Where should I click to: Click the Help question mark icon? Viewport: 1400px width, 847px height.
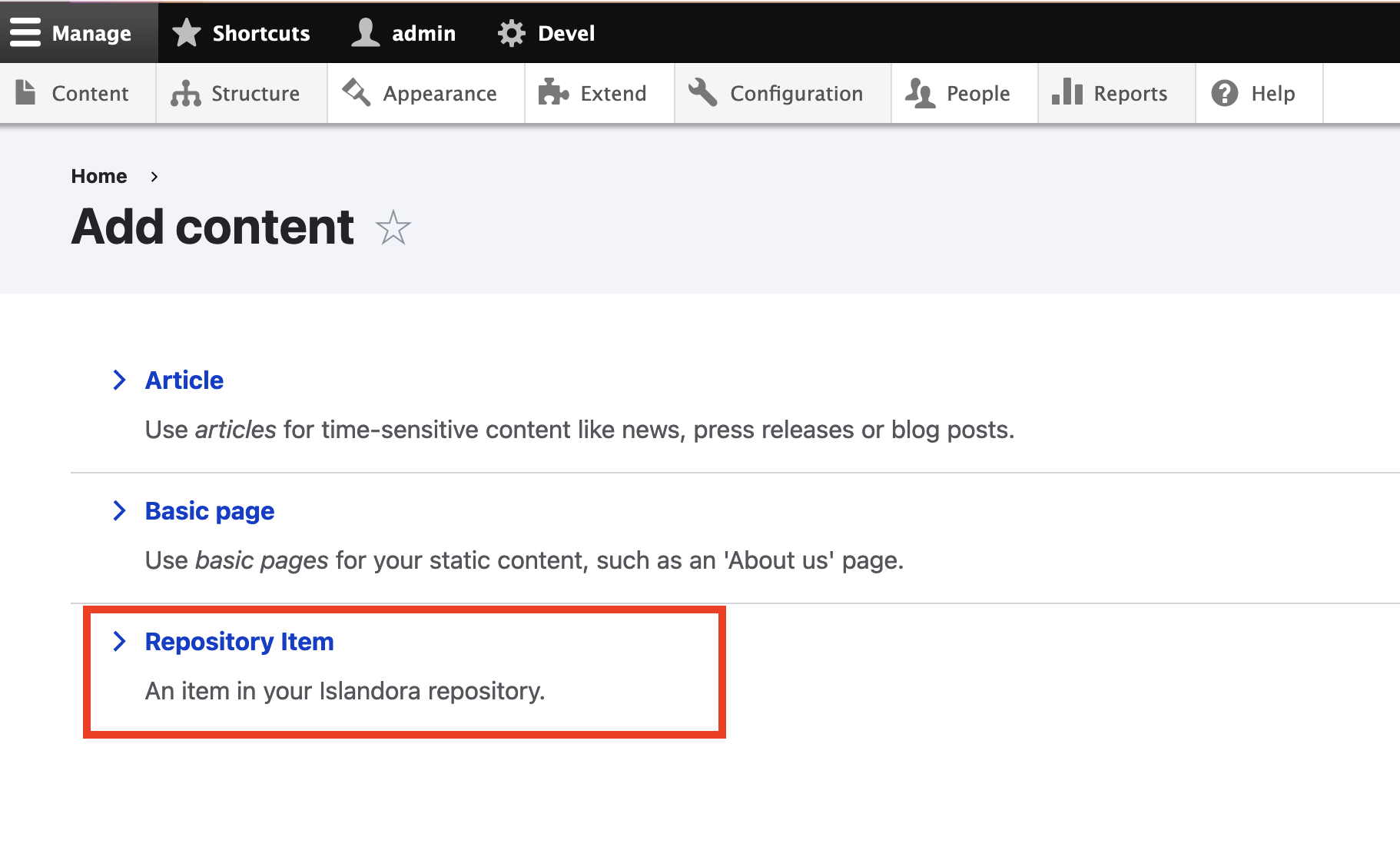click(x=1224, y=92)
